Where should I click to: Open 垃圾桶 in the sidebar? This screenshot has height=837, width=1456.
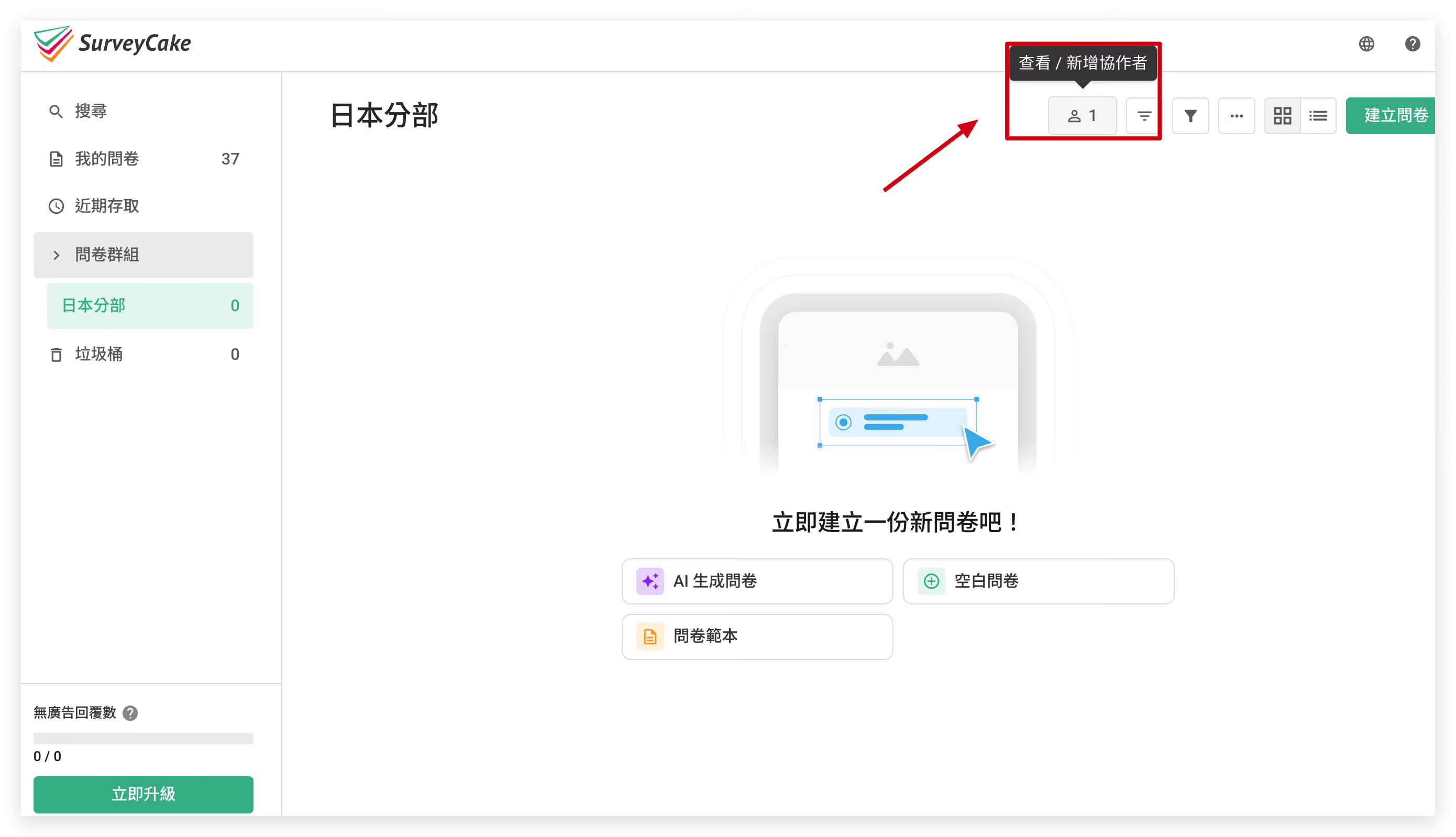click(143, 354)
